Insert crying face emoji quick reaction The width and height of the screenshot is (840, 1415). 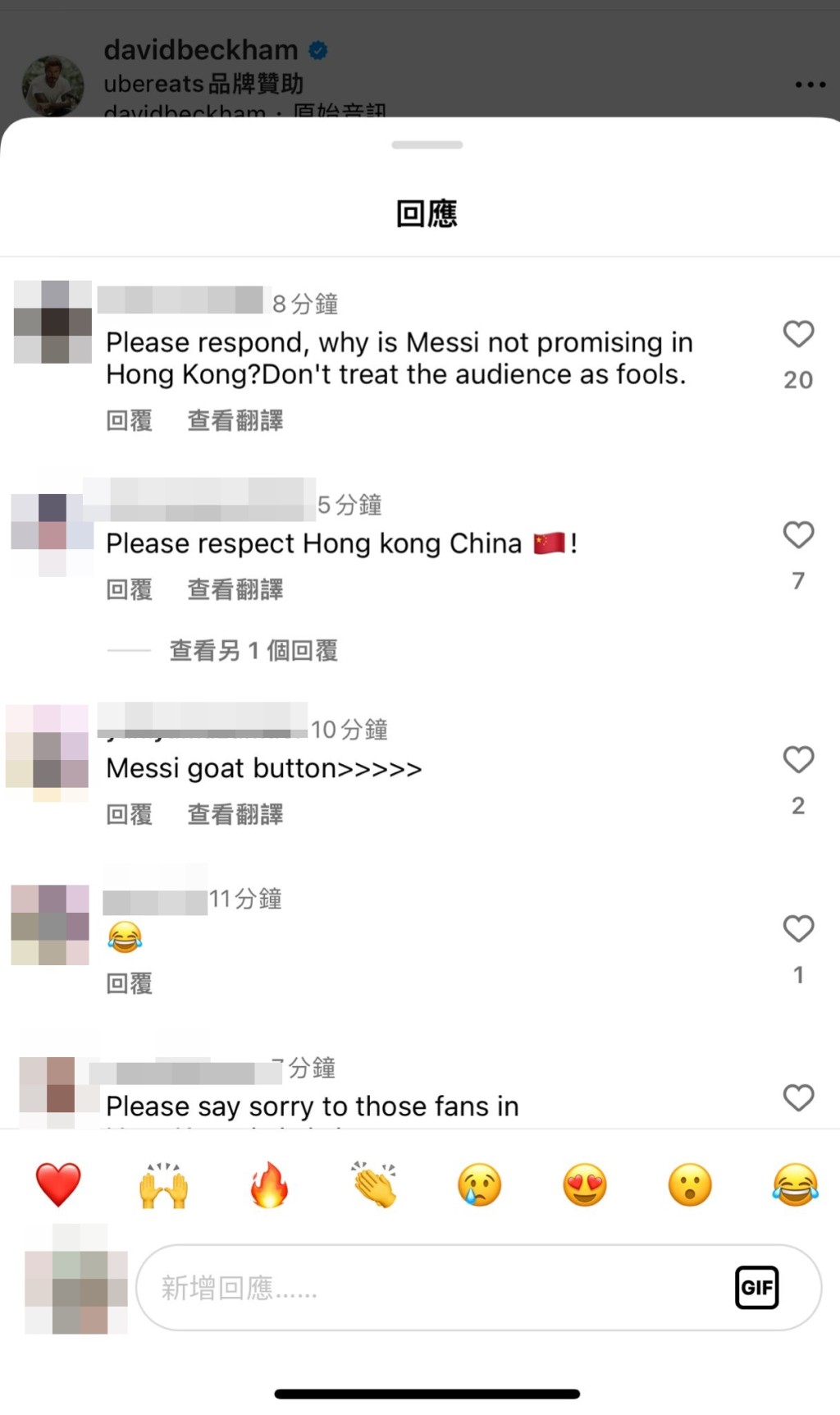(479, 1184)
